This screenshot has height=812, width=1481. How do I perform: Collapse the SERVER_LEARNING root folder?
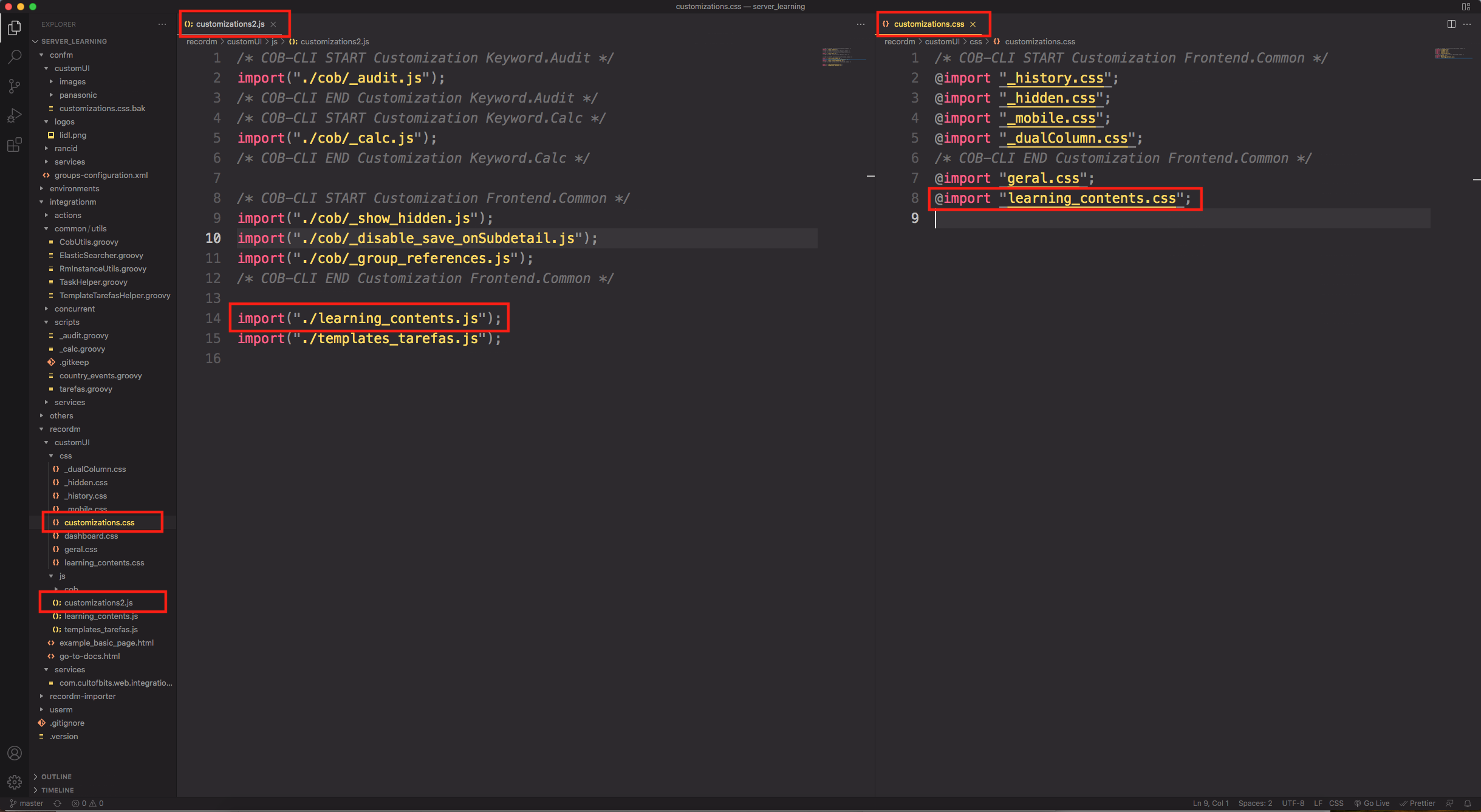[x=74, y=41]
